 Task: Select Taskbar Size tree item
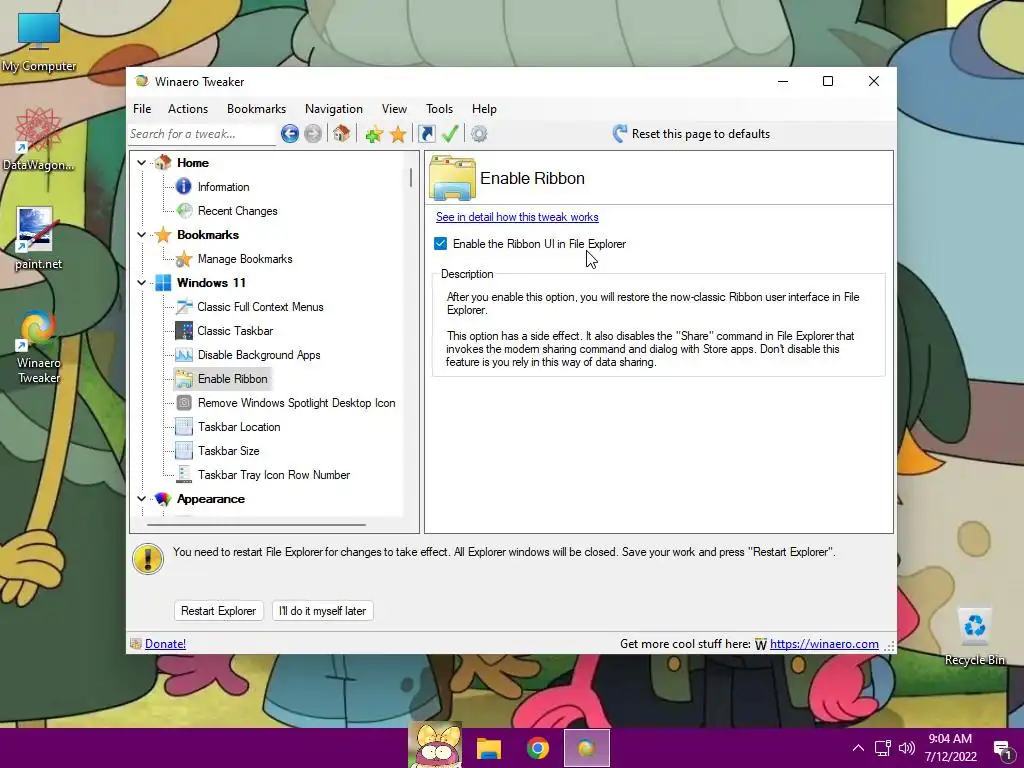229,451
